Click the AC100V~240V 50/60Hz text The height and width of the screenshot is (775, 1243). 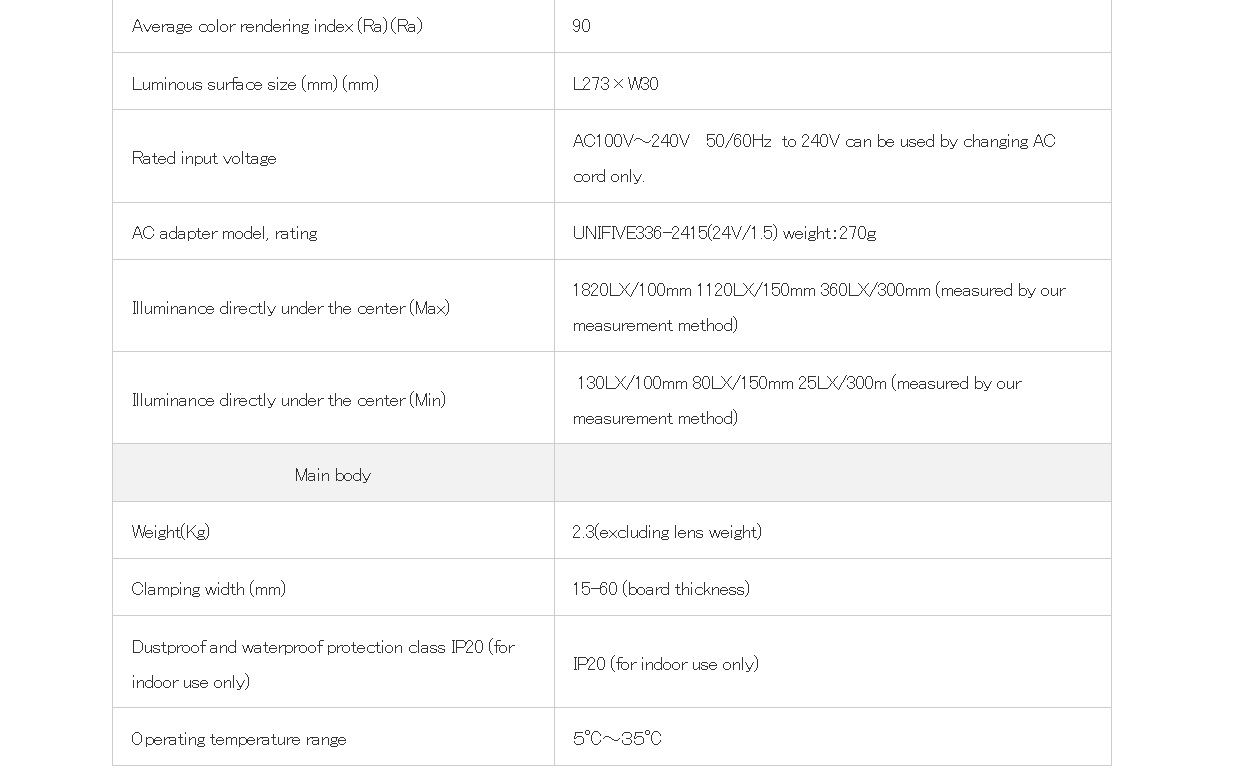[x=672, y=141]
